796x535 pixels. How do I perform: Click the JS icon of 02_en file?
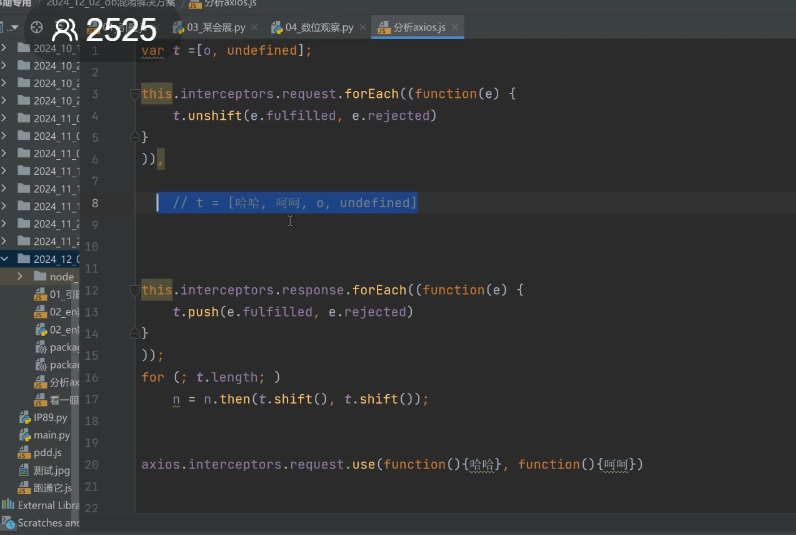pos(40,312)
